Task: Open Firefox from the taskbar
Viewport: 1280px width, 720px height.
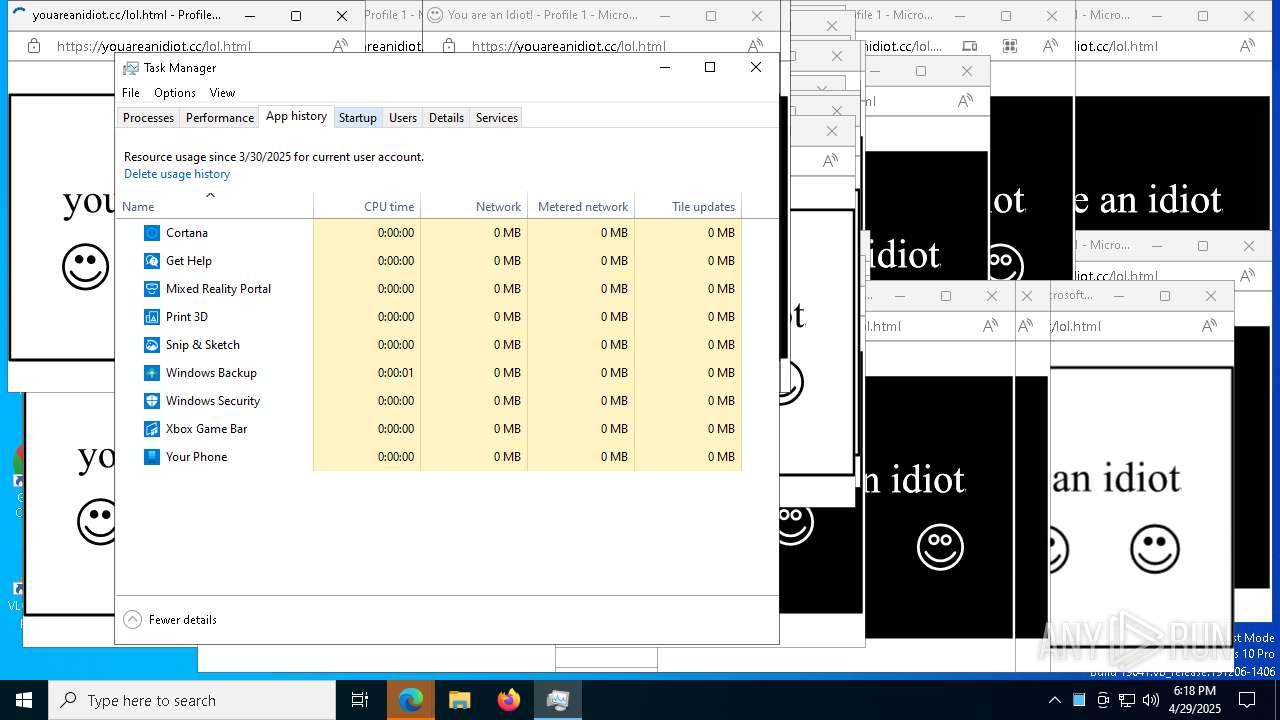Action: tap(509, 700)
